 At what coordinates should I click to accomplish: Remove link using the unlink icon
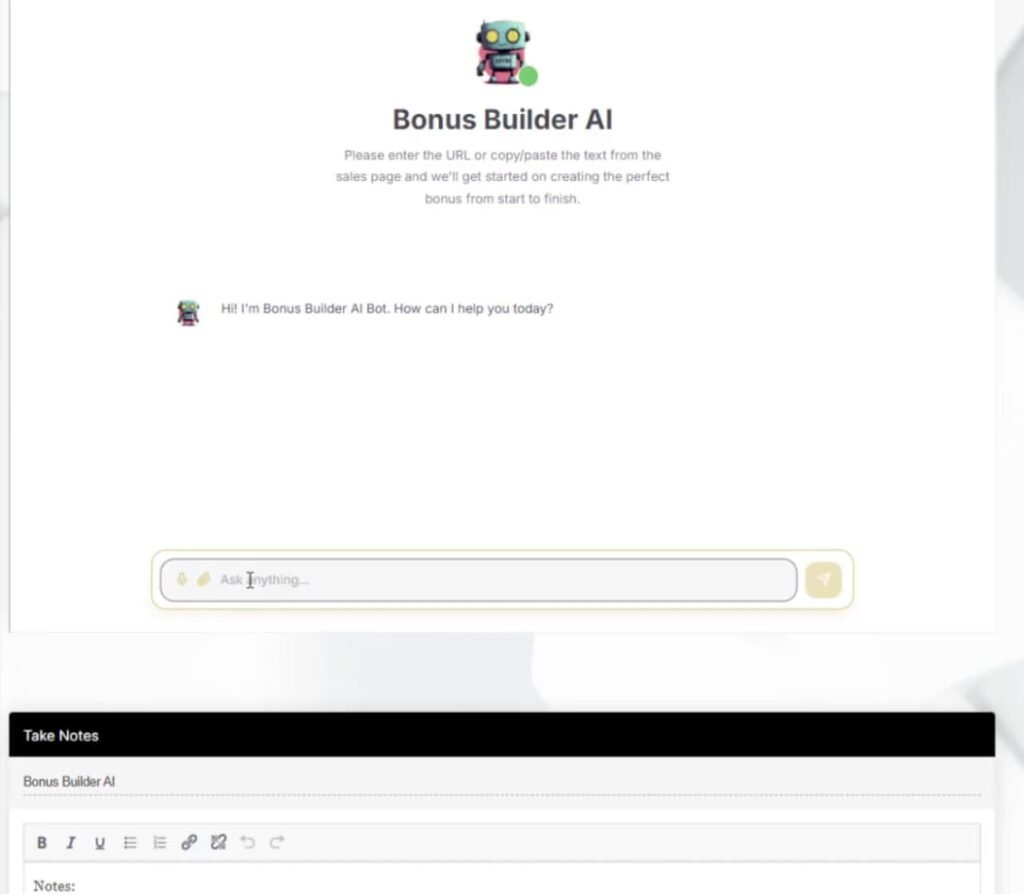pyautogui.click(x=218, y=843)
